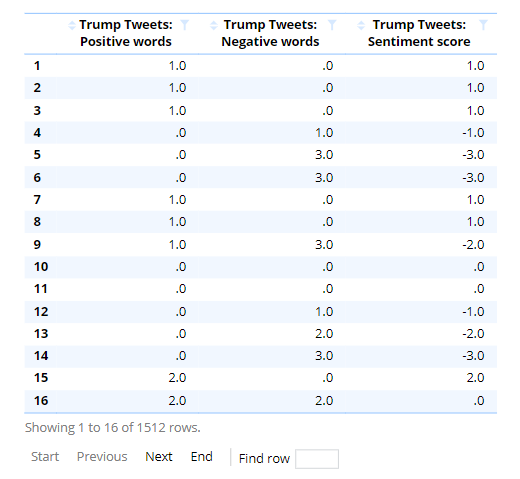Select row 16 header

tap(40, 401)
